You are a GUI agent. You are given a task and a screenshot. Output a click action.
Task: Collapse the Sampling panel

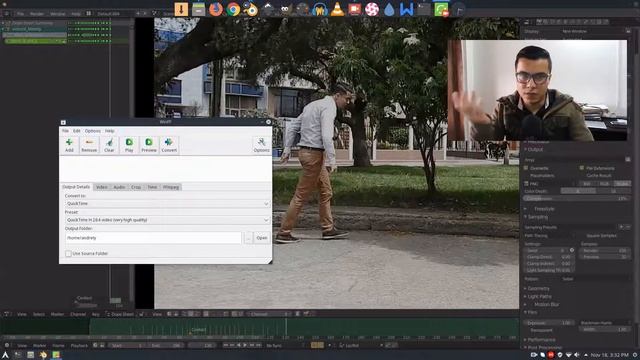tap(537, 217)
